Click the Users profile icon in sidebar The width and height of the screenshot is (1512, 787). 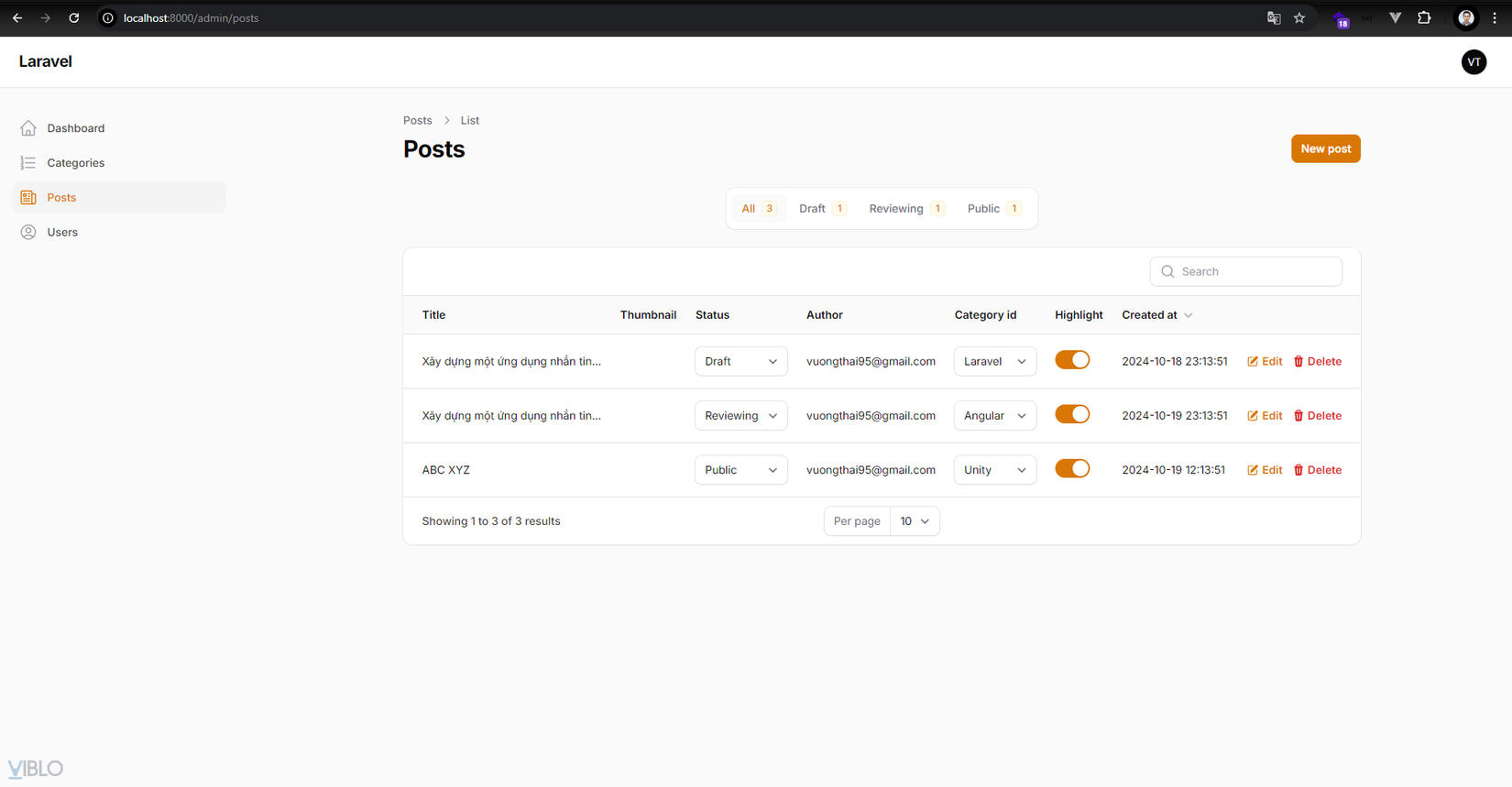28,233
